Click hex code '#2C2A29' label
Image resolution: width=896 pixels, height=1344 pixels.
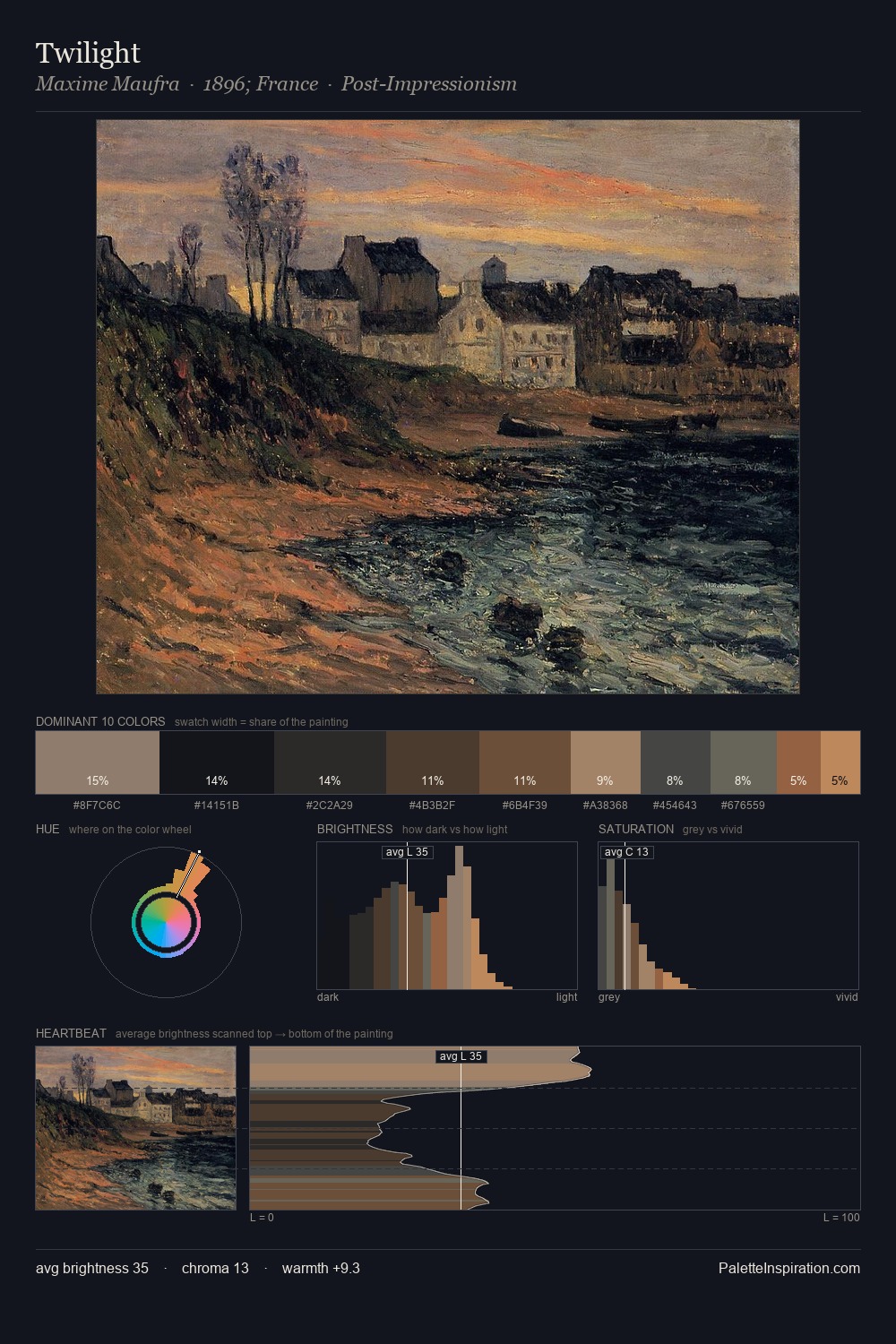click(x=330, y=806)
